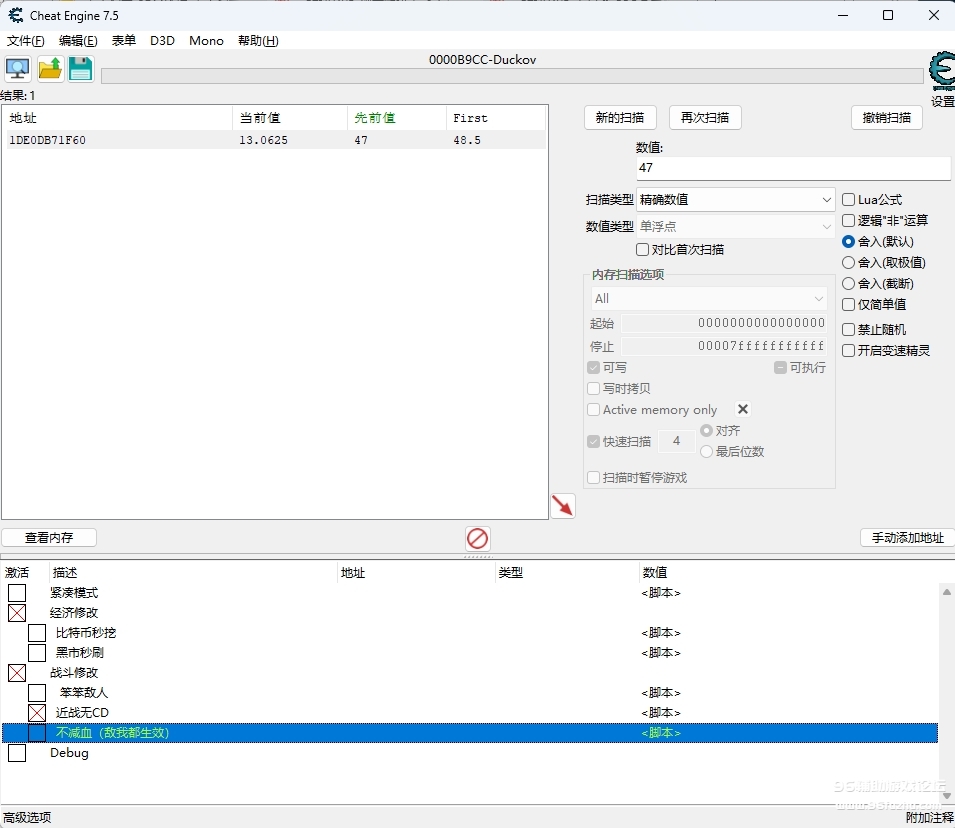Click the scan progress bar
Screen dimensions: 955x828
(x=512, y=76)
